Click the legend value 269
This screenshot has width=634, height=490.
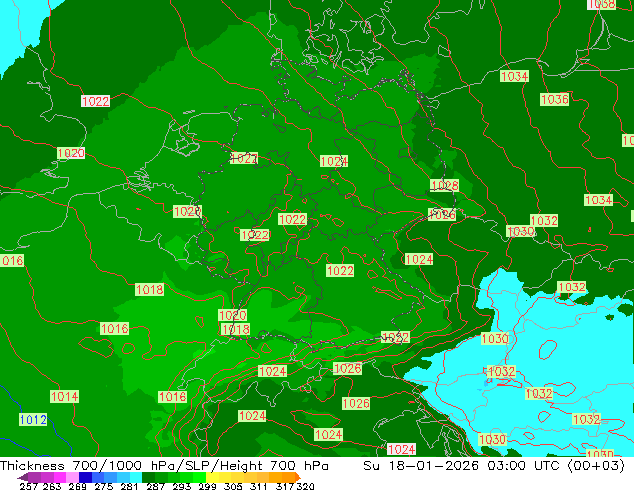(x=77, y=486)
